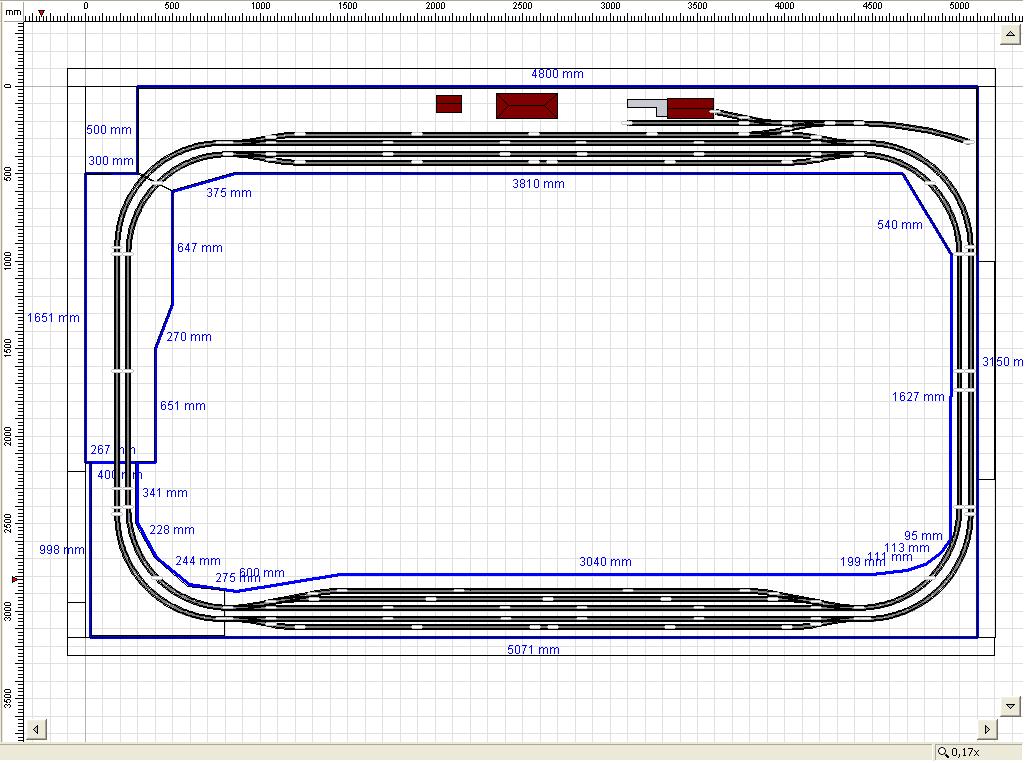Click the scroll left arrow button

coord(36,730)
